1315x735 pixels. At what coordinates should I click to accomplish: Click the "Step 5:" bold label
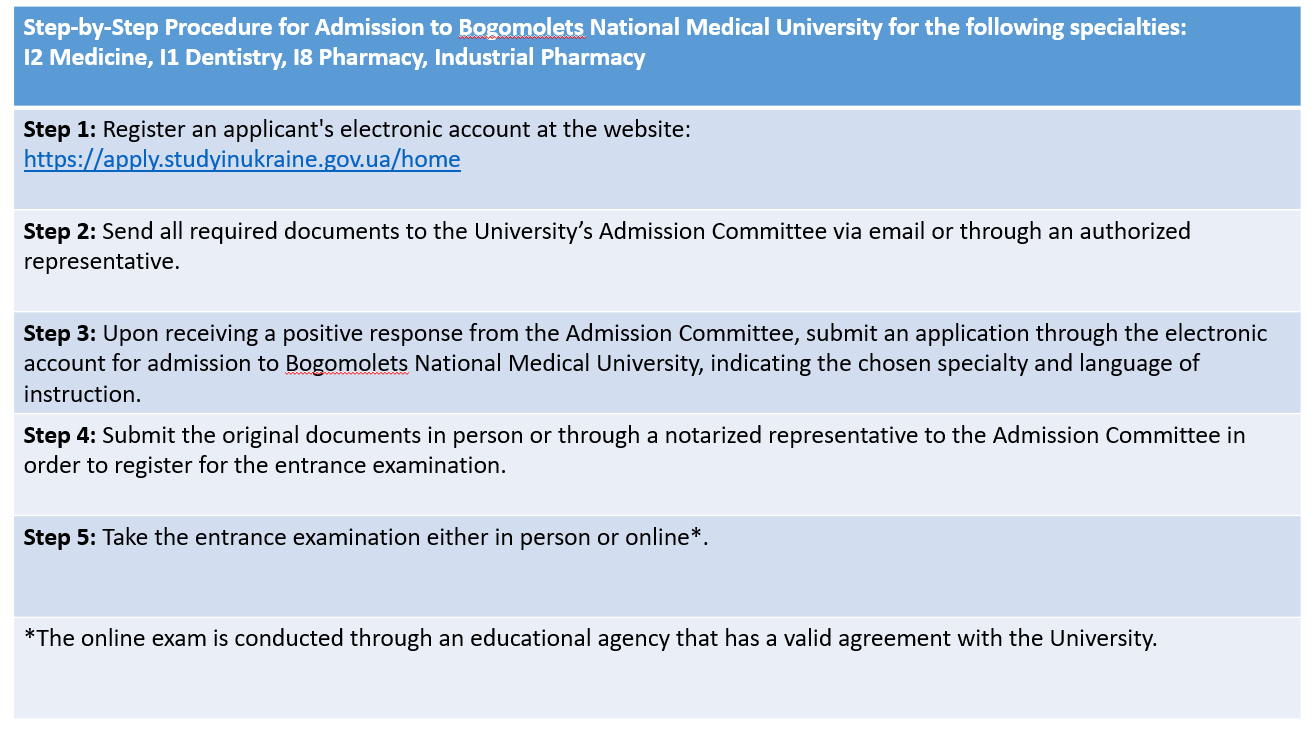click(x=60, y=537)
